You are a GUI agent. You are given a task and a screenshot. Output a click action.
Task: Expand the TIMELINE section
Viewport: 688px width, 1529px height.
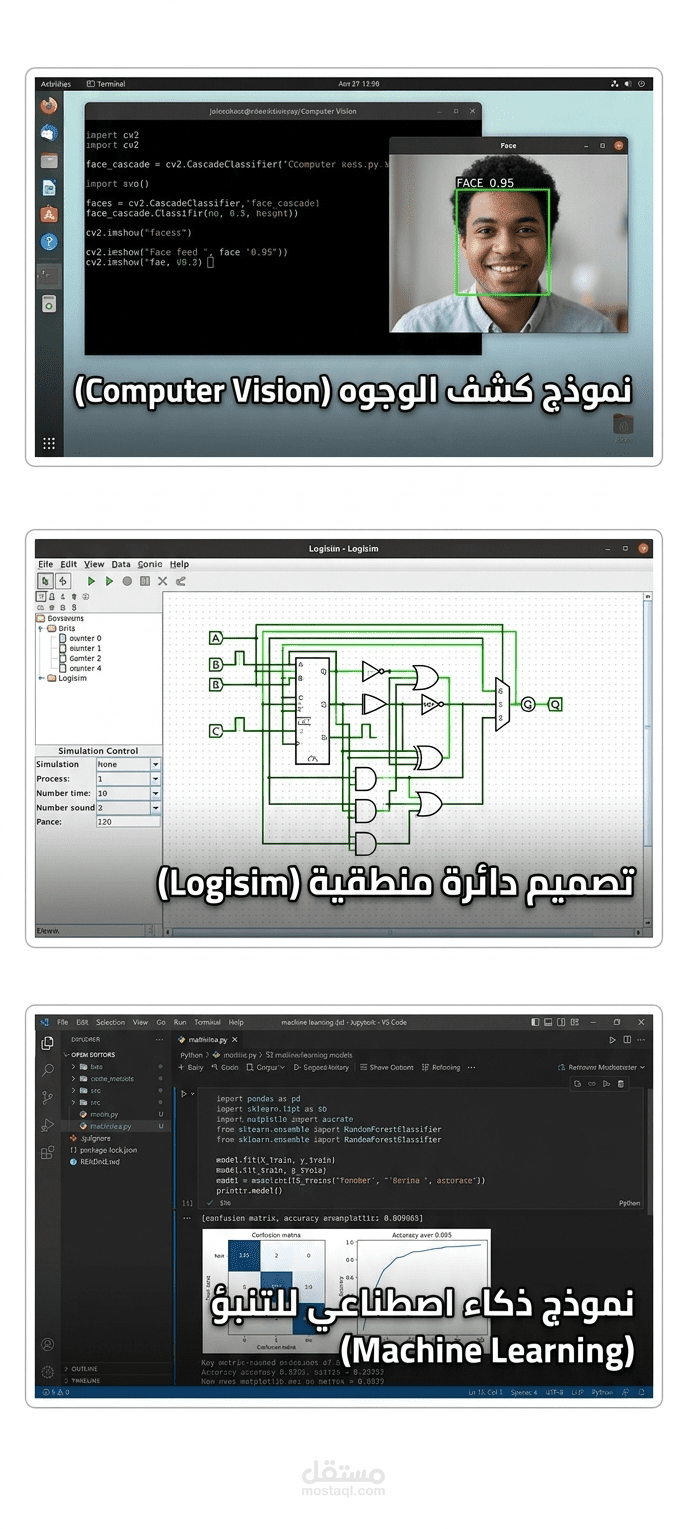[x=85, y=1380]
